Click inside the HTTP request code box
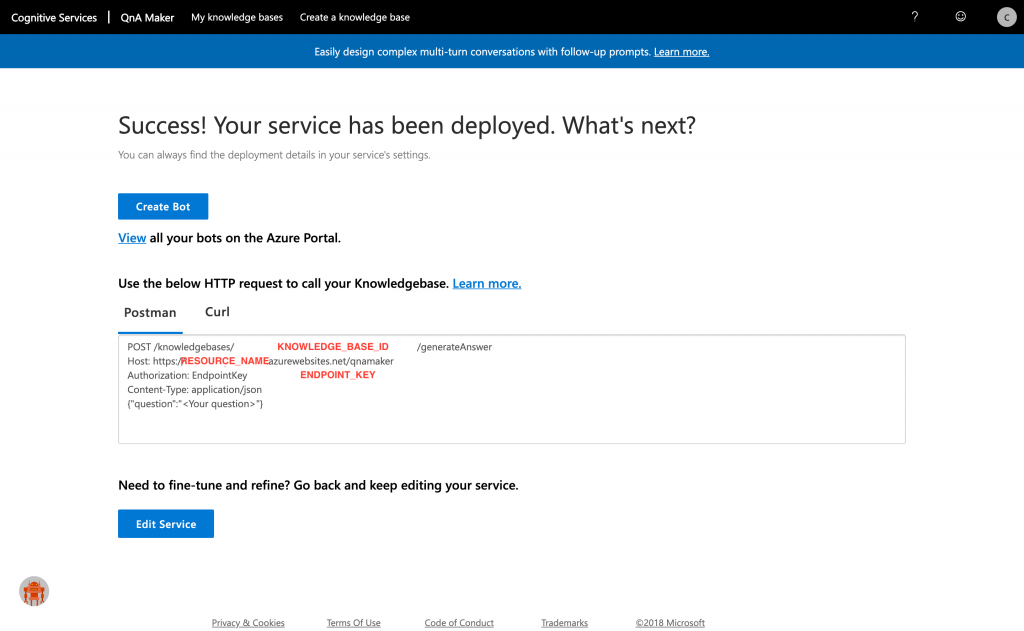Viewport: 1024px width, 631px height. point(511,389)
